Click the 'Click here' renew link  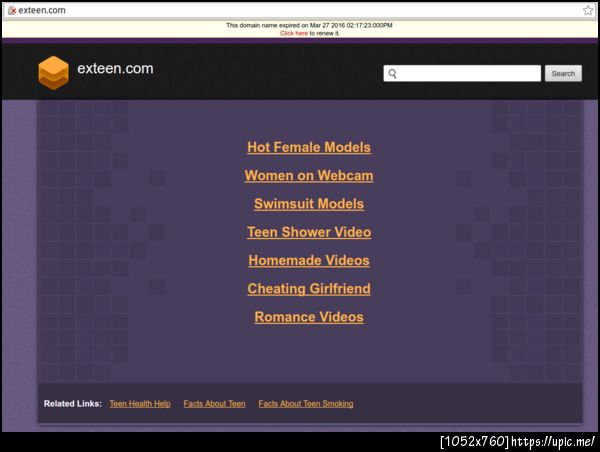click(x=293, y=33)
